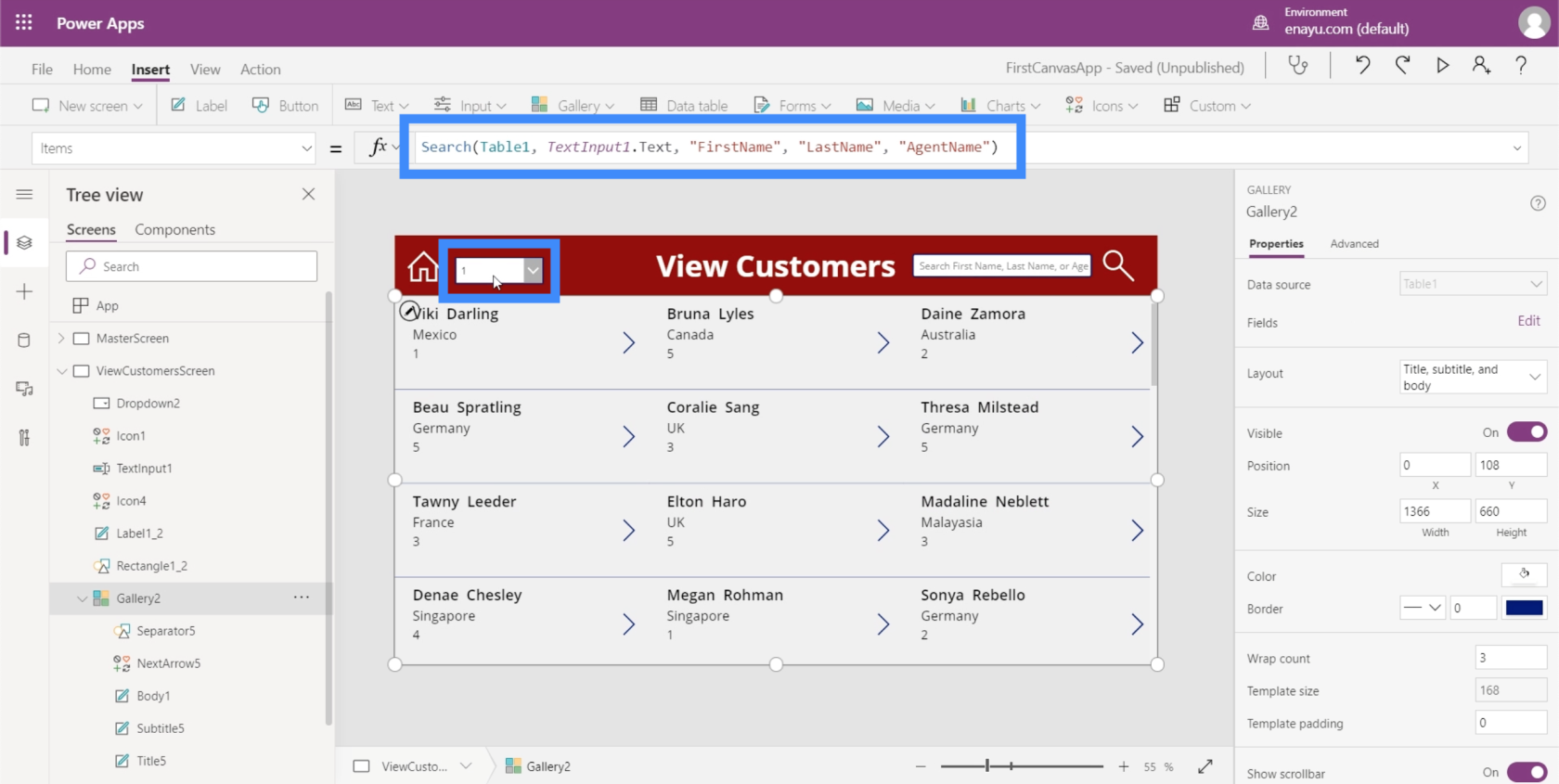Open the App checker stethoscope icon
This screenshot has height=784, width=1559.
point(1297,65)
